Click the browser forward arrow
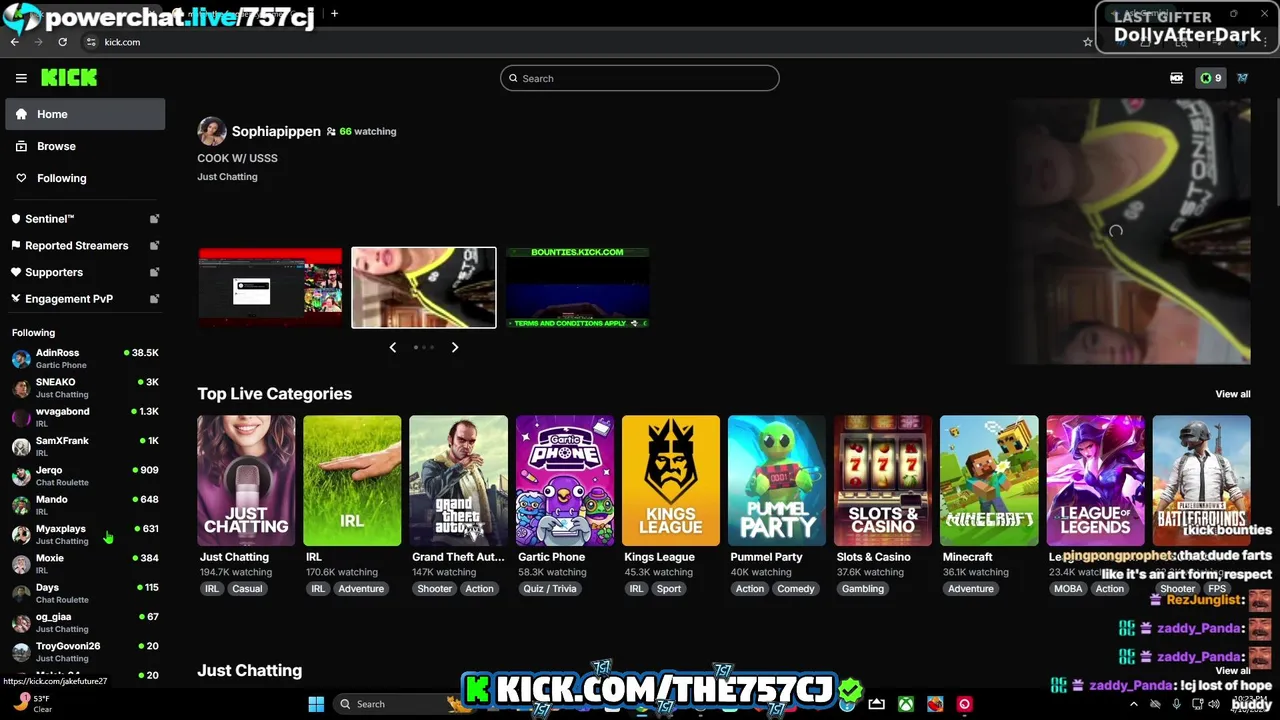Viewport: 1280px width, 720px height. (x=39, y=42)
